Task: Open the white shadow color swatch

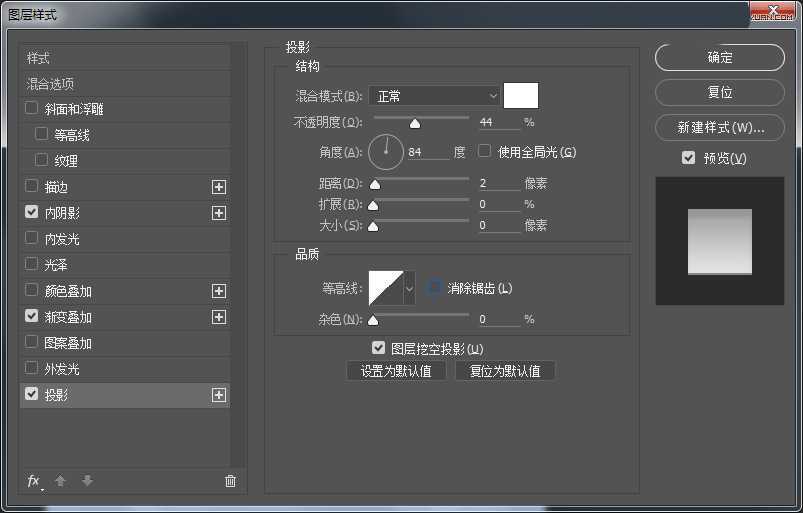Action: pos(521,95)
